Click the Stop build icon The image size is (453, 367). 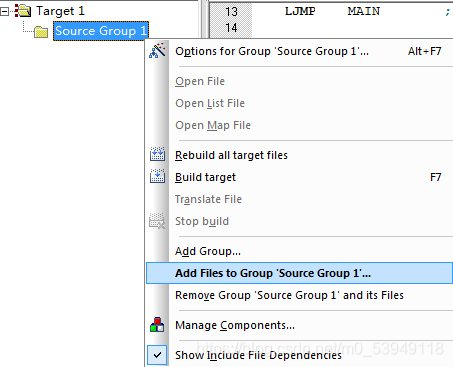pyautogui.click(x=157, y=221)
